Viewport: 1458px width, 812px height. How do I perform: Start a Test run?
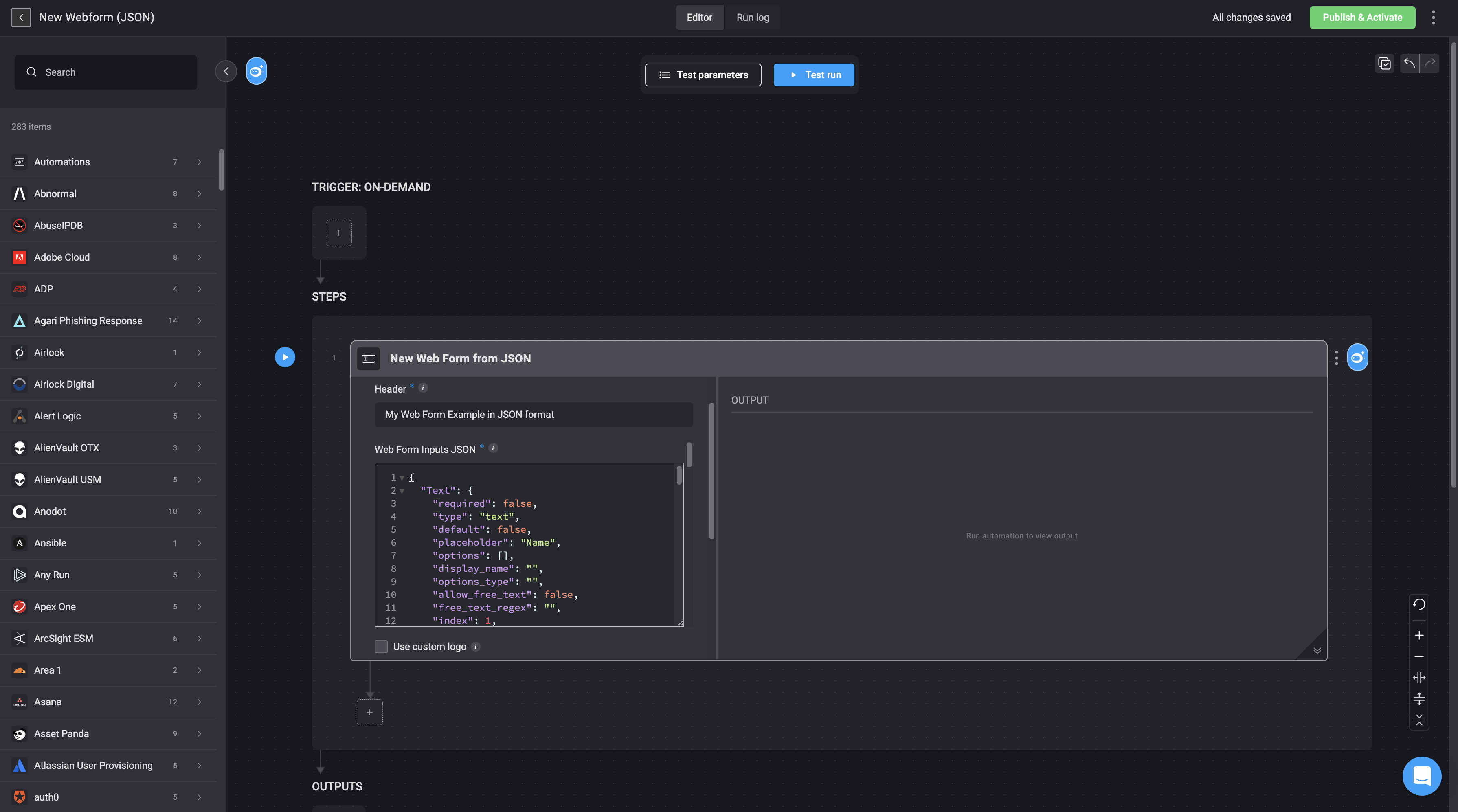[814, 75]
